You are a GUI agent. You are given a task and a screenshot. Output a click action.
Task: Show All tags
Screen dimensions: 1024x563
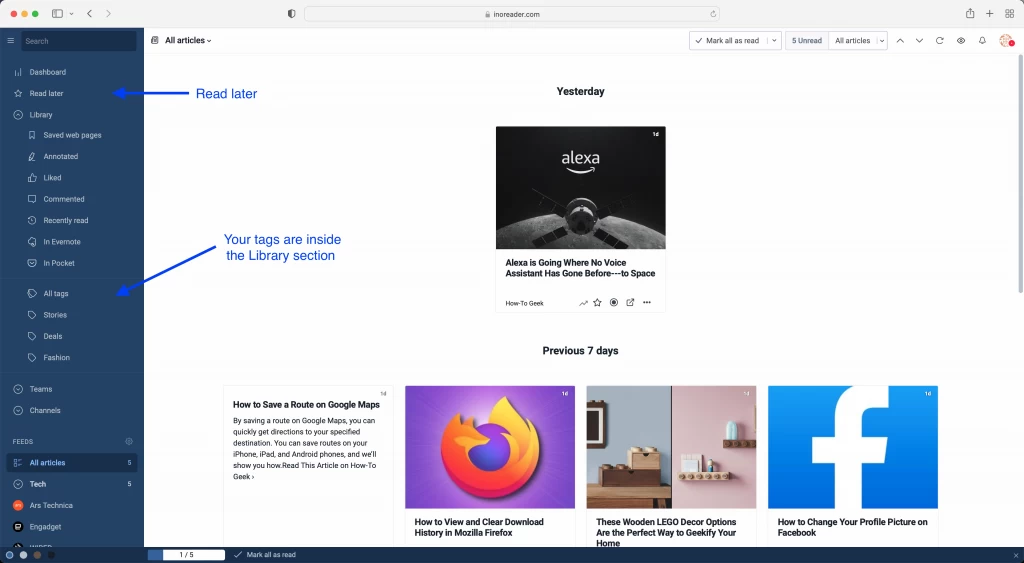[56, 294]
